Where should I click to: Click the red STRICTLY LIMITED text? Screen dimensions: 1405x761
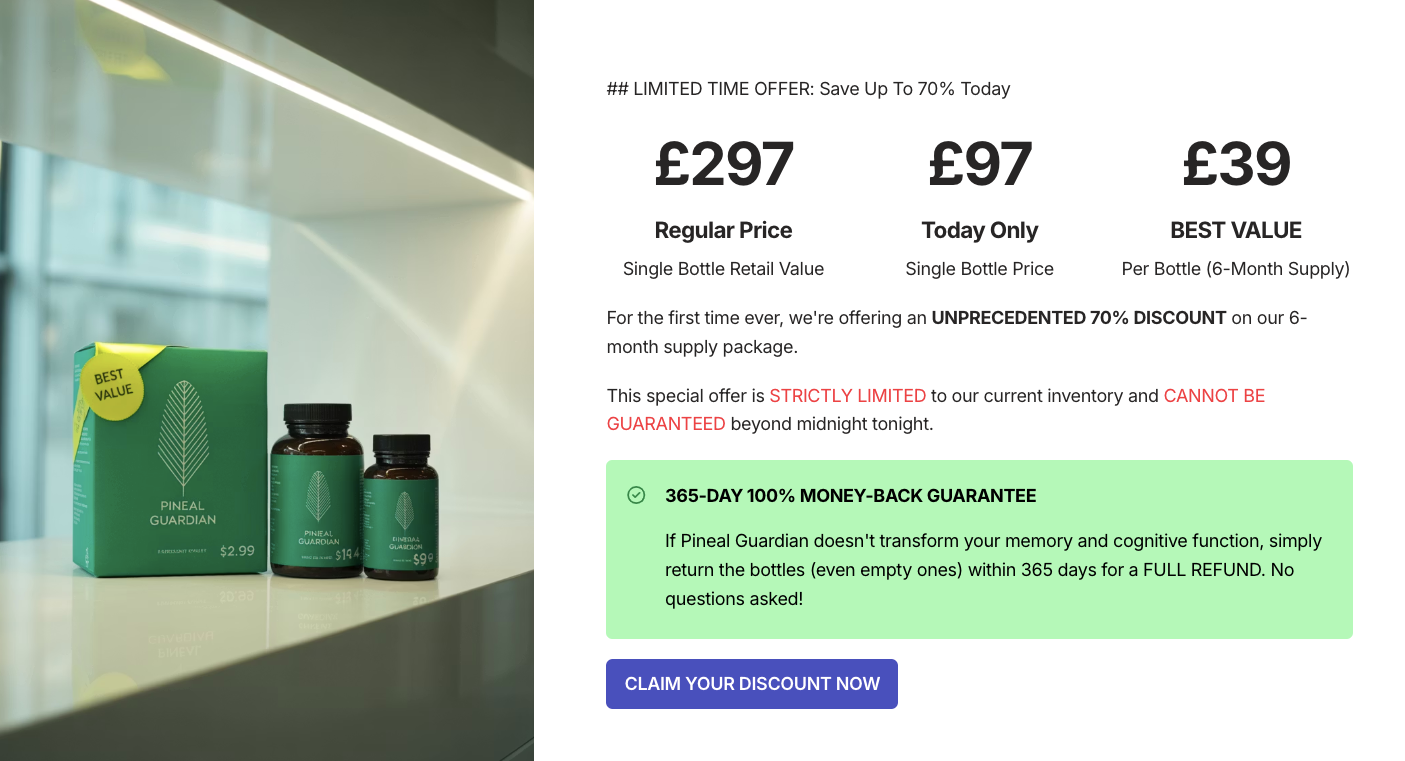click(x=847, y=396)
